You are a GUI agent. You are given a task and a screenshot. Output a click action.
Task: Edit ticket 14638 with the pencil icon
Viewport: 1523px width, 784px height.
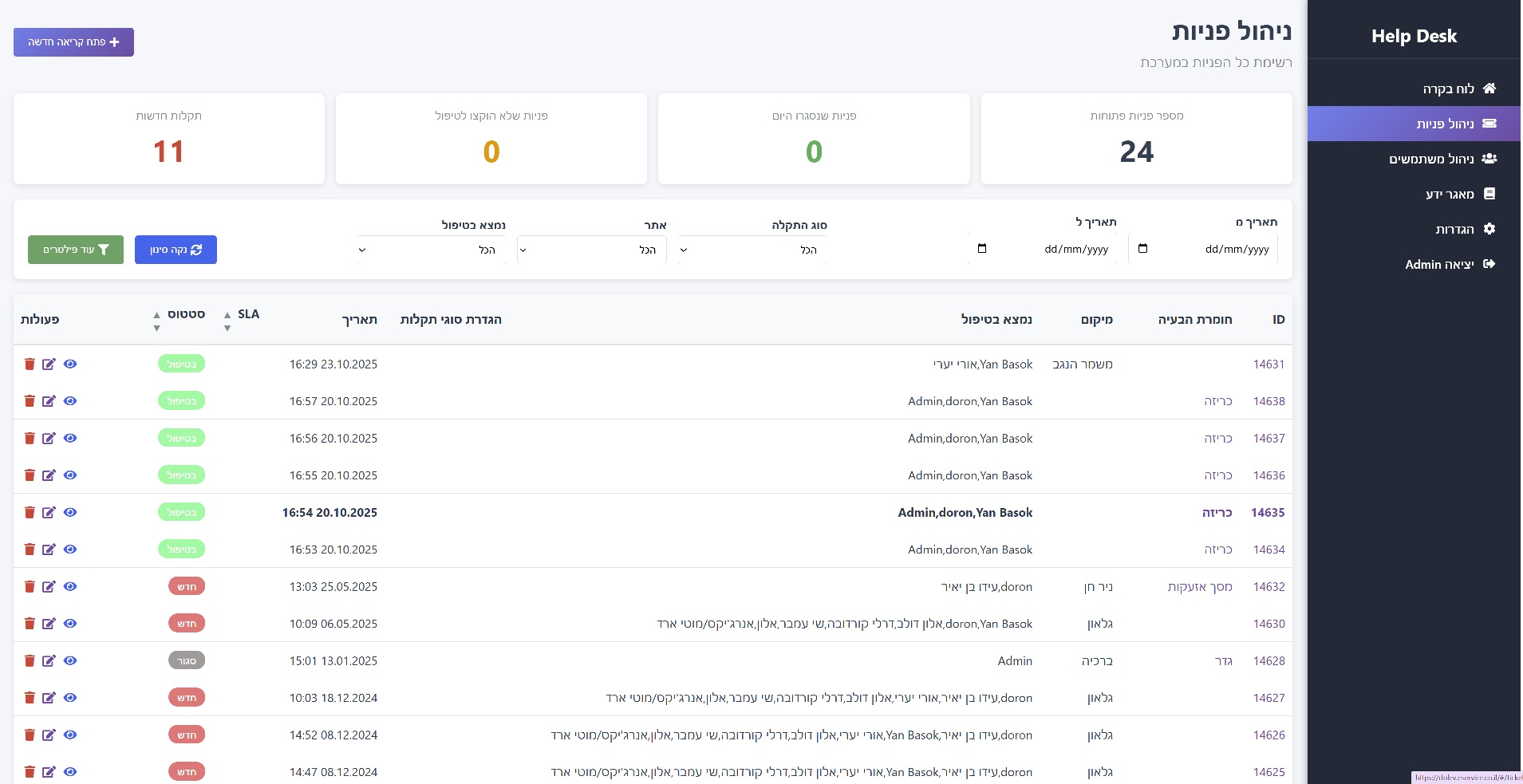click(x=49, y=401)
